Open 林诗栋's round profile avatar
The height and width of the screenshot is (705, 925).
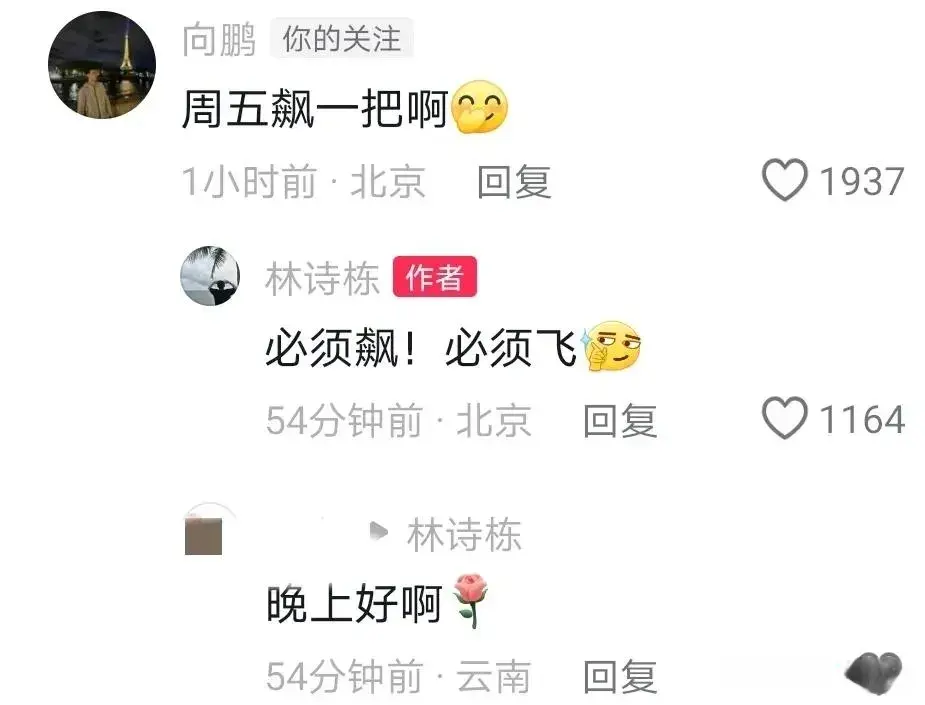210,276
